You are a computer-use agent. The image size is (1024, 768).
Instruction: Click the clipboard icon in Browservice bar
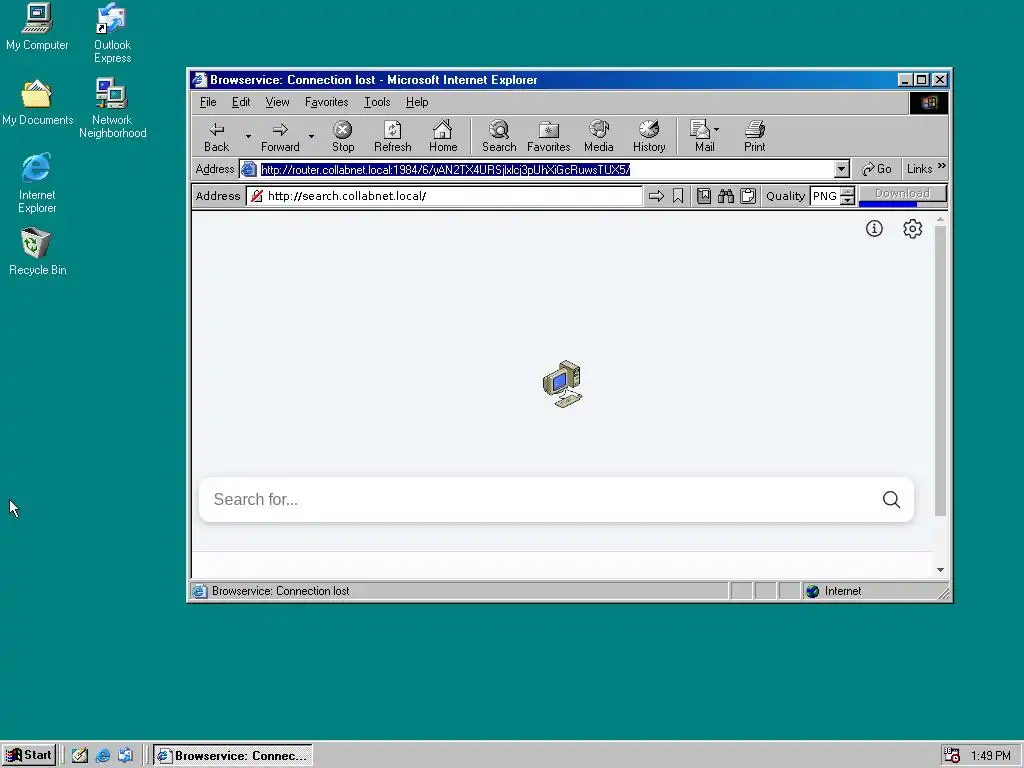click(748, 196)
